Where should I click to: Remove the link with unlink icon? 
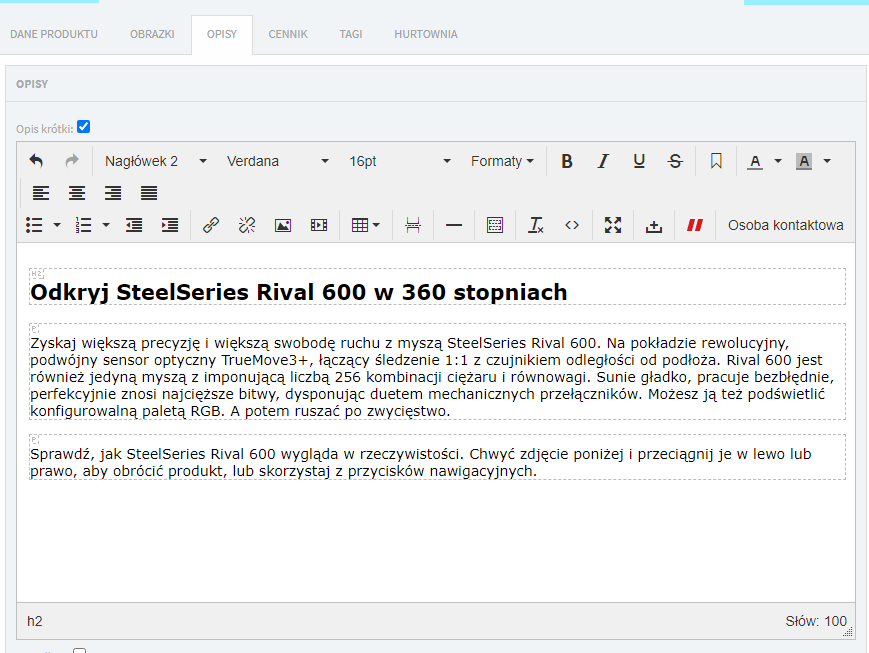[247, 225]
